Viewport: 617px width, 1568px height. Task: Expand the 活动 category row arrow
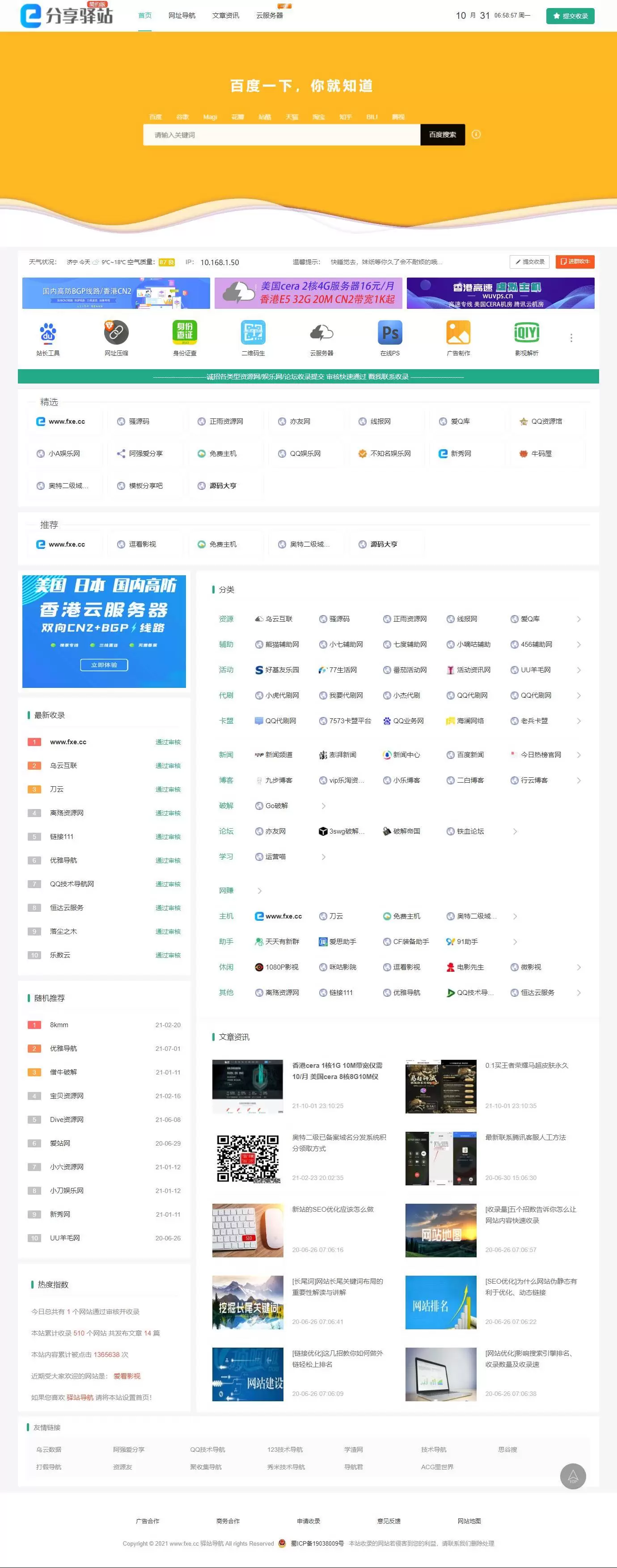click(x=579, y=670)
